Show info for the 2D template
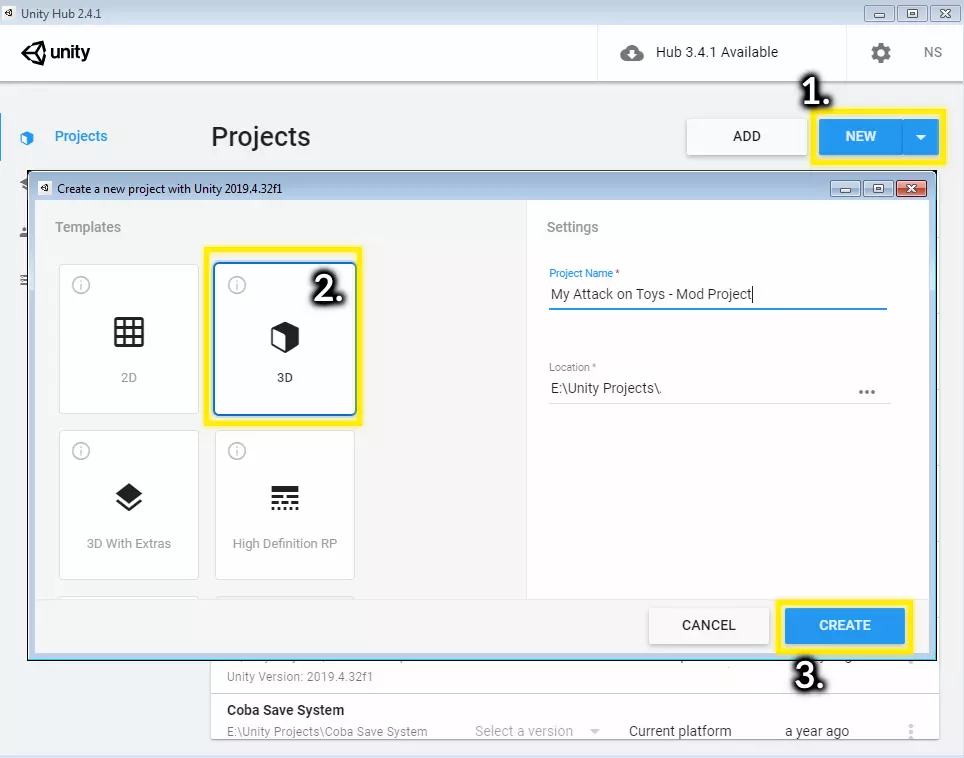This screenshot has width=964, height=758. coord(81,285)
